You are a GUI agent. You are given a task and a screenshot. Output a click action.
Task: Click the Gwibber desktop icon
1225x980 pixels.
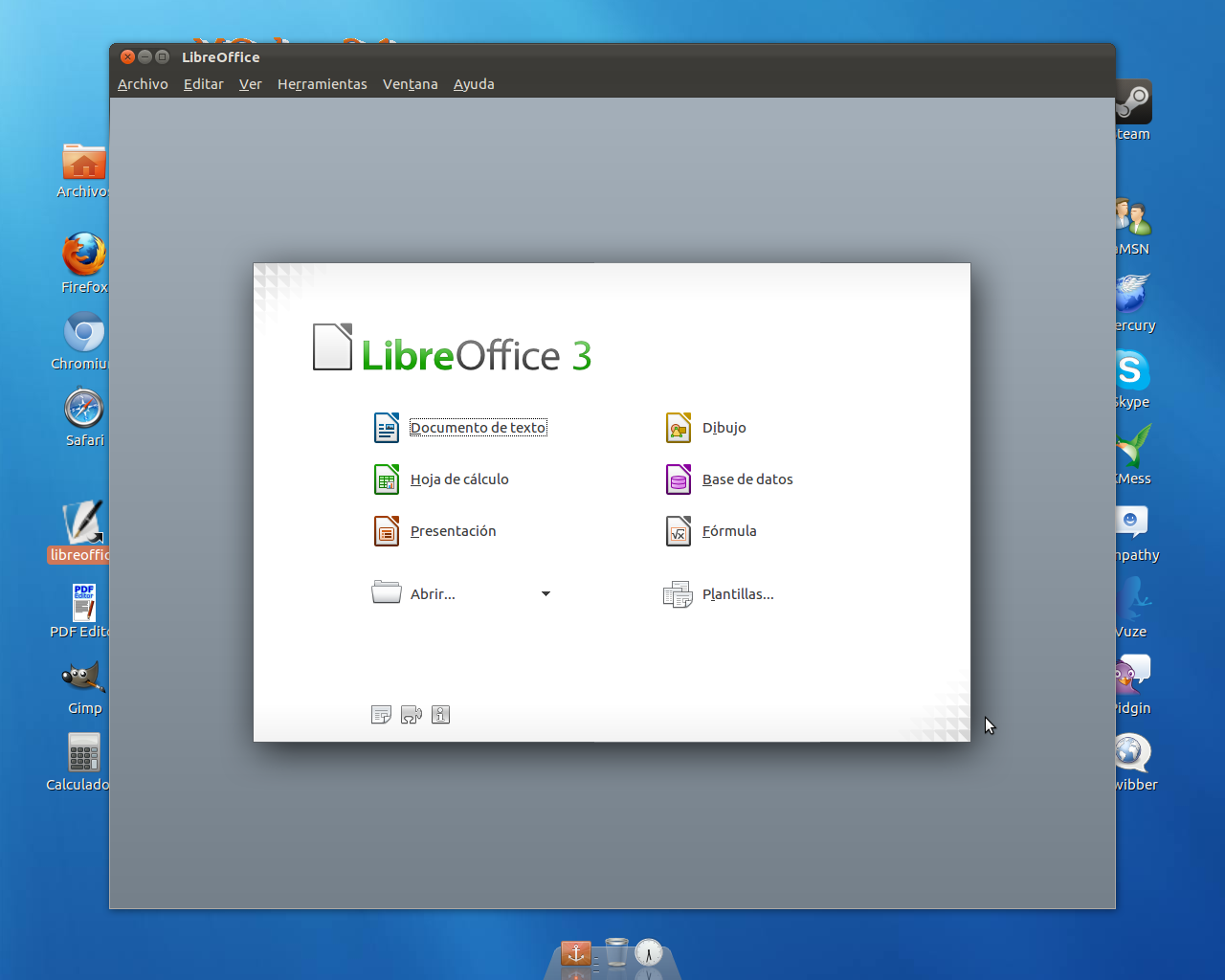tap(1134, 753)
